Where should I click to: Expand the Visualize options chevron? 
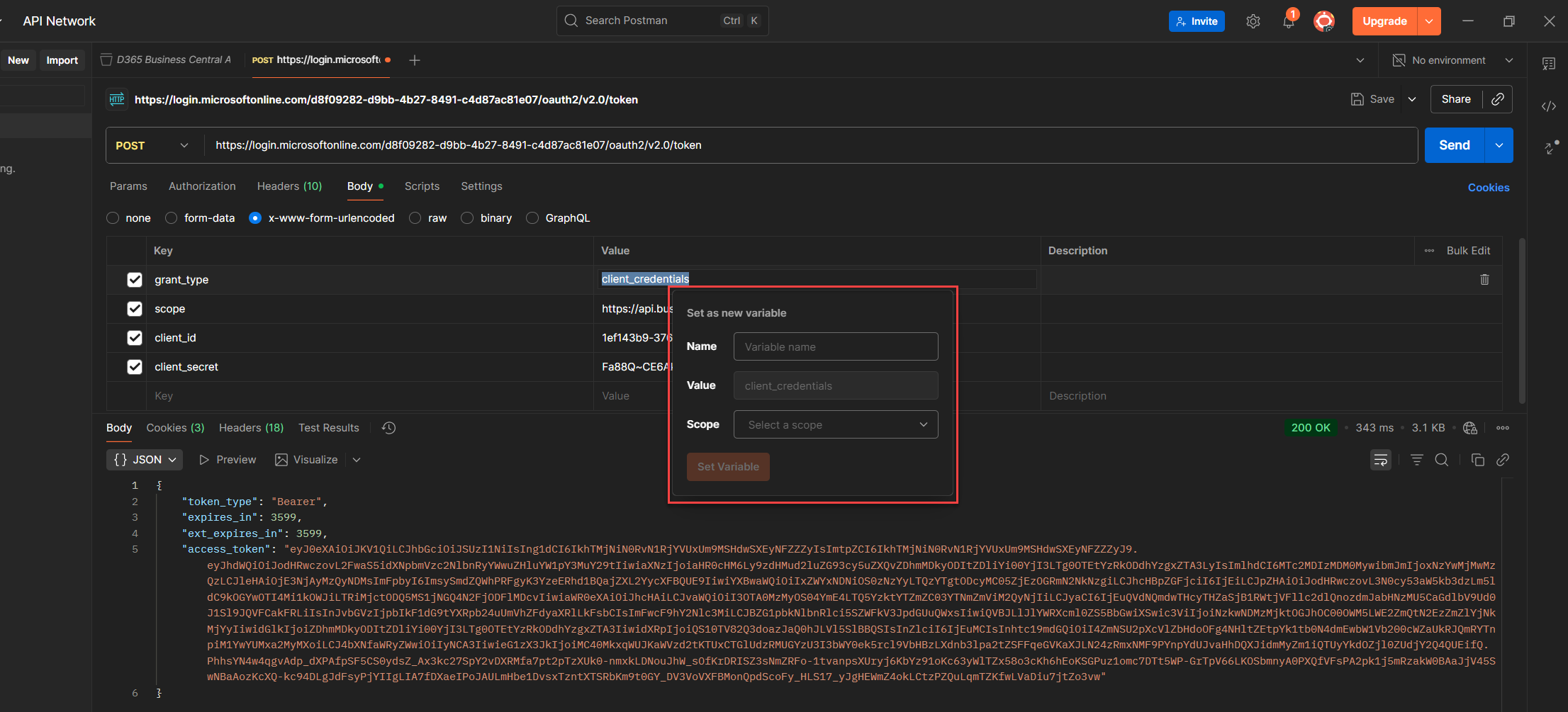tap(357, 460)
